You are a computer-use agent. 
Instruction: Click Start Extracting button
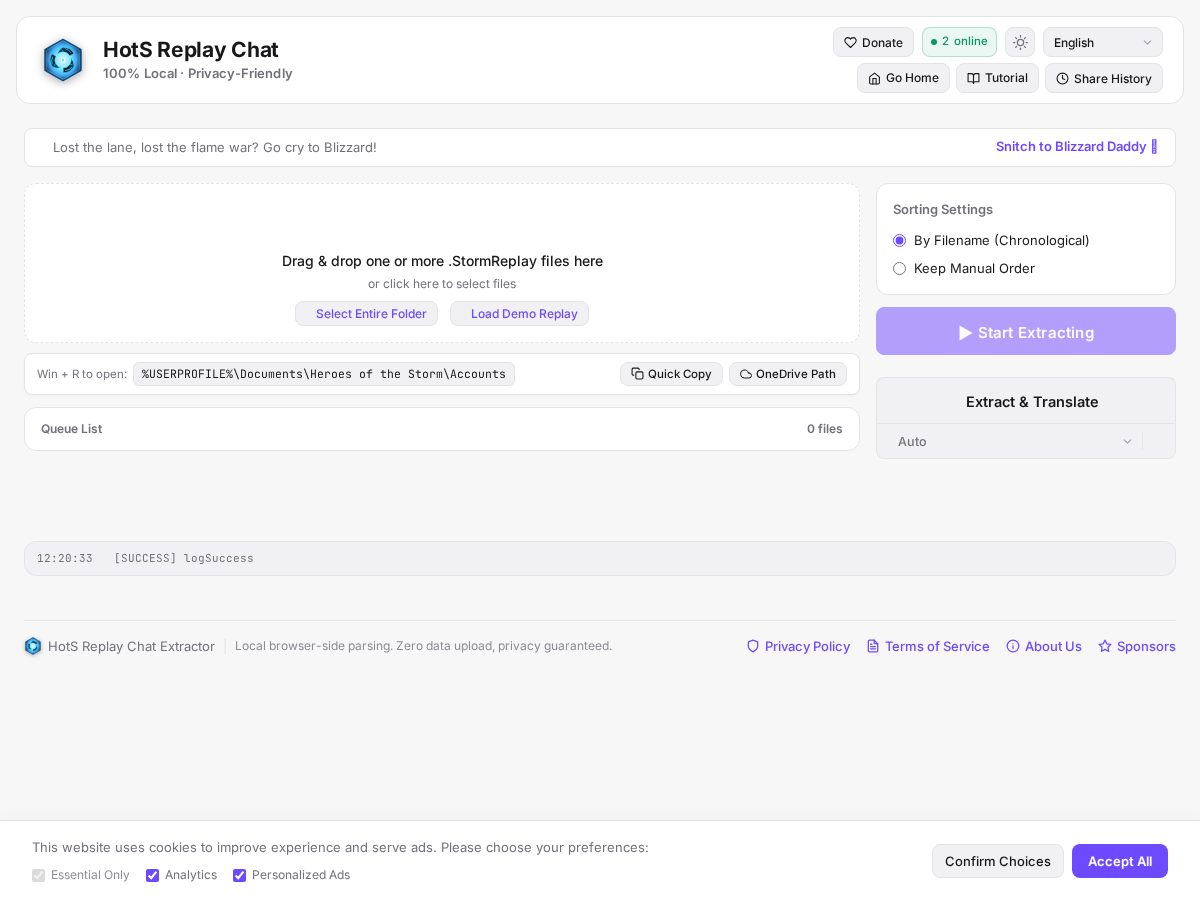(x=1026, y=331)
